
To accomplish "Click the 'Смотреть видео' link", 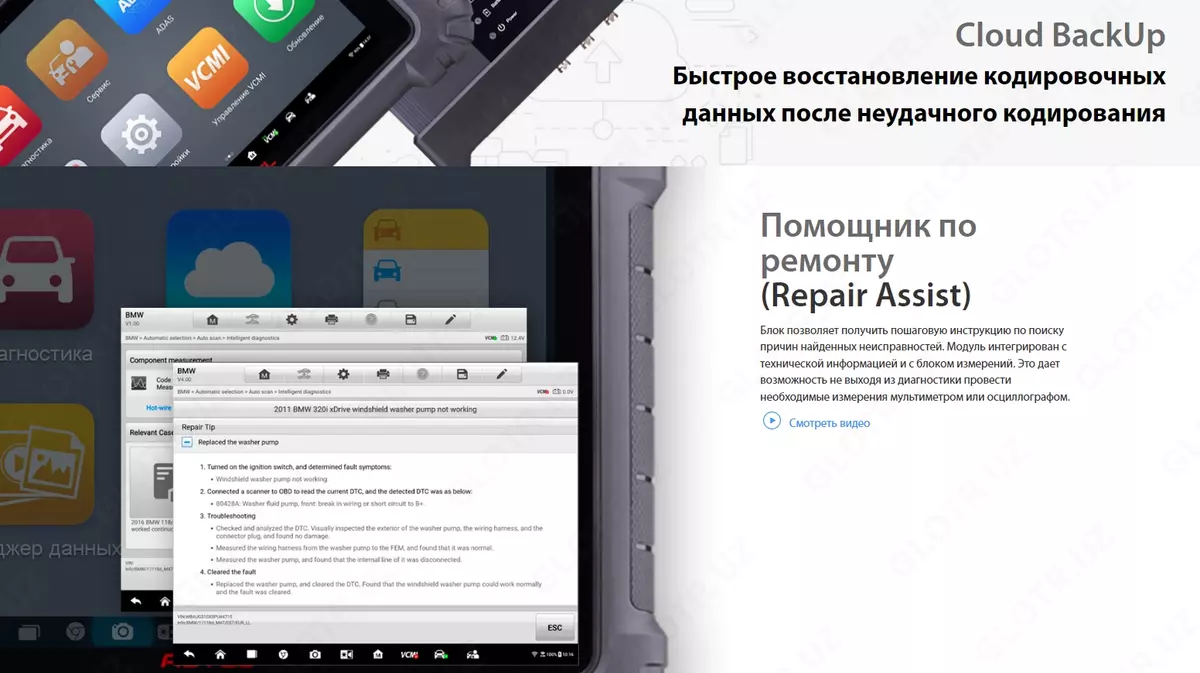I will [x=829, y=423].
